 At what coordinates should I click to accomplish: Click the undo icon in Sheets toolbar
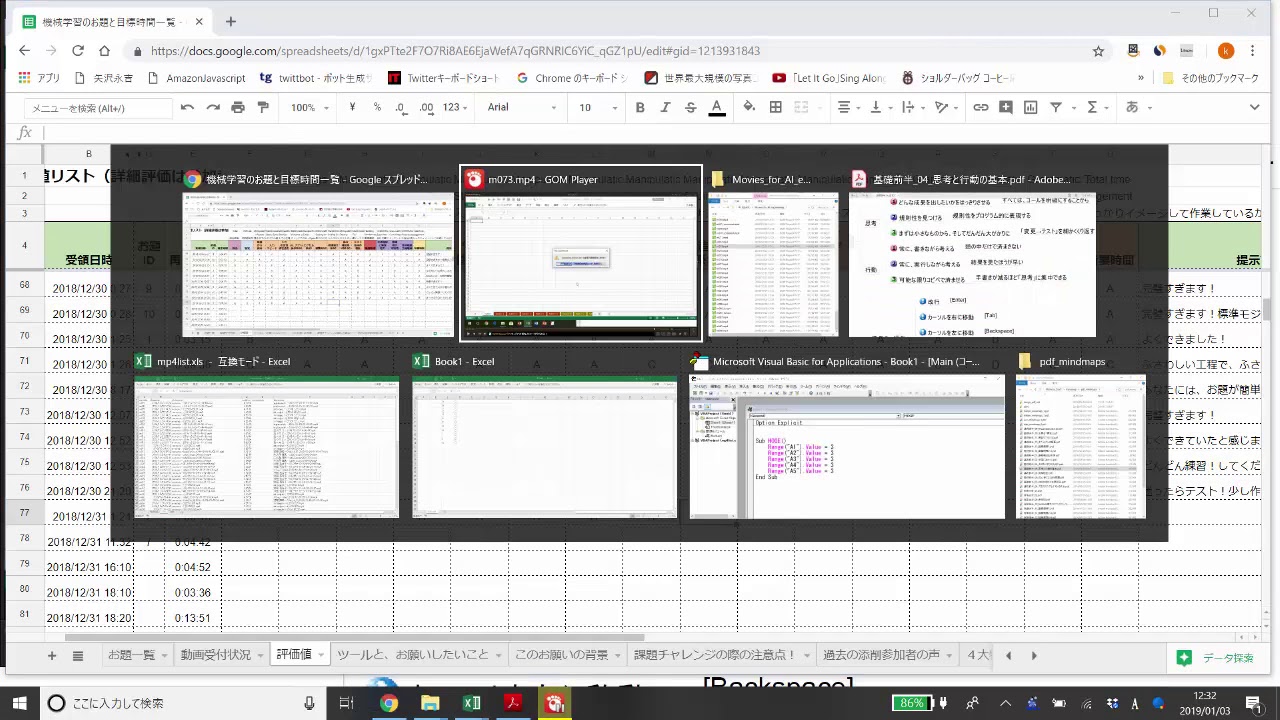(x=187, y=107)
